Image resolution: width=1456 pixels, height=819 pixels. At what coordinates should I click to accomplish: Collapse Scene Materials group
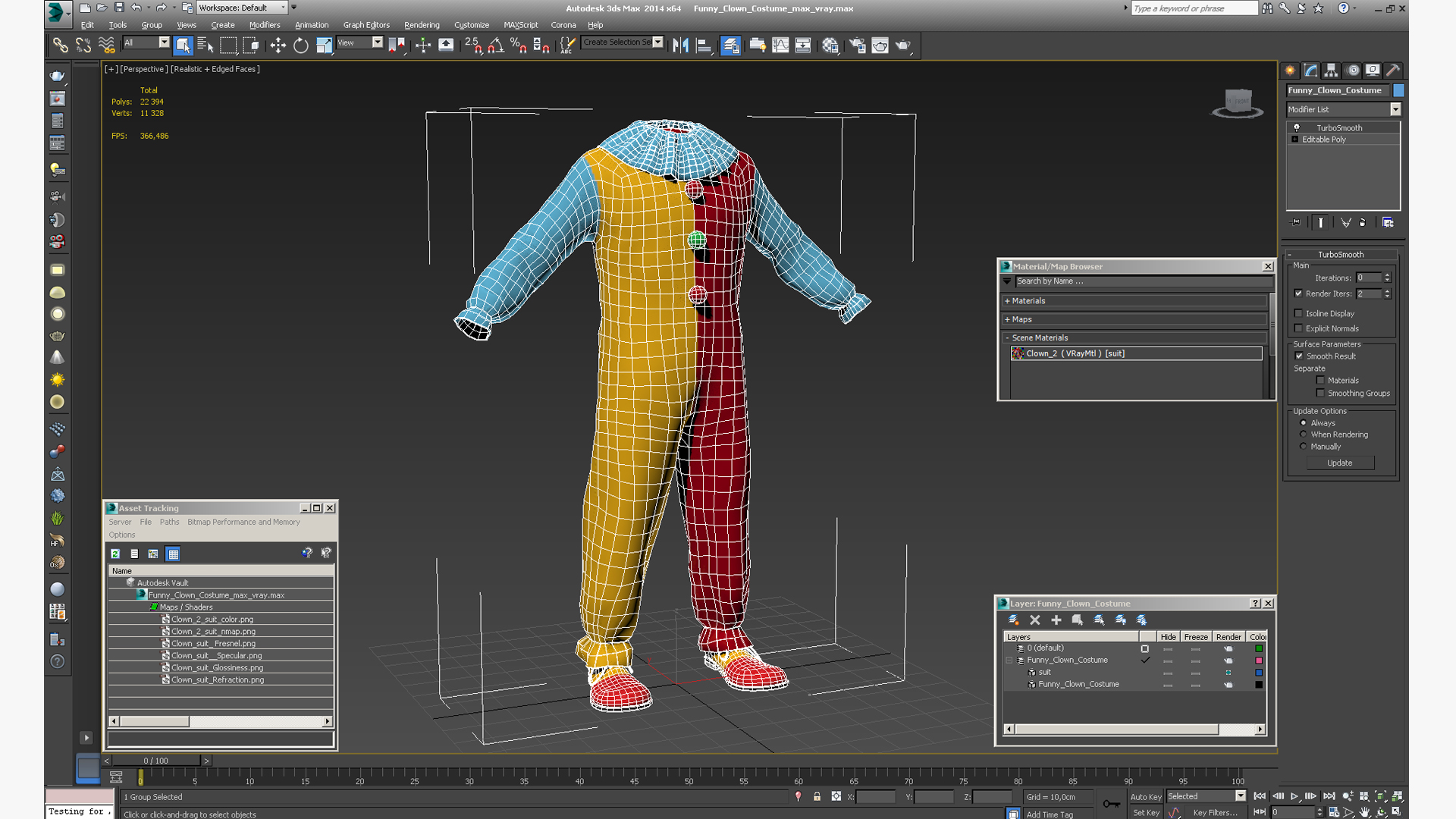click(x=1134, y=338)
